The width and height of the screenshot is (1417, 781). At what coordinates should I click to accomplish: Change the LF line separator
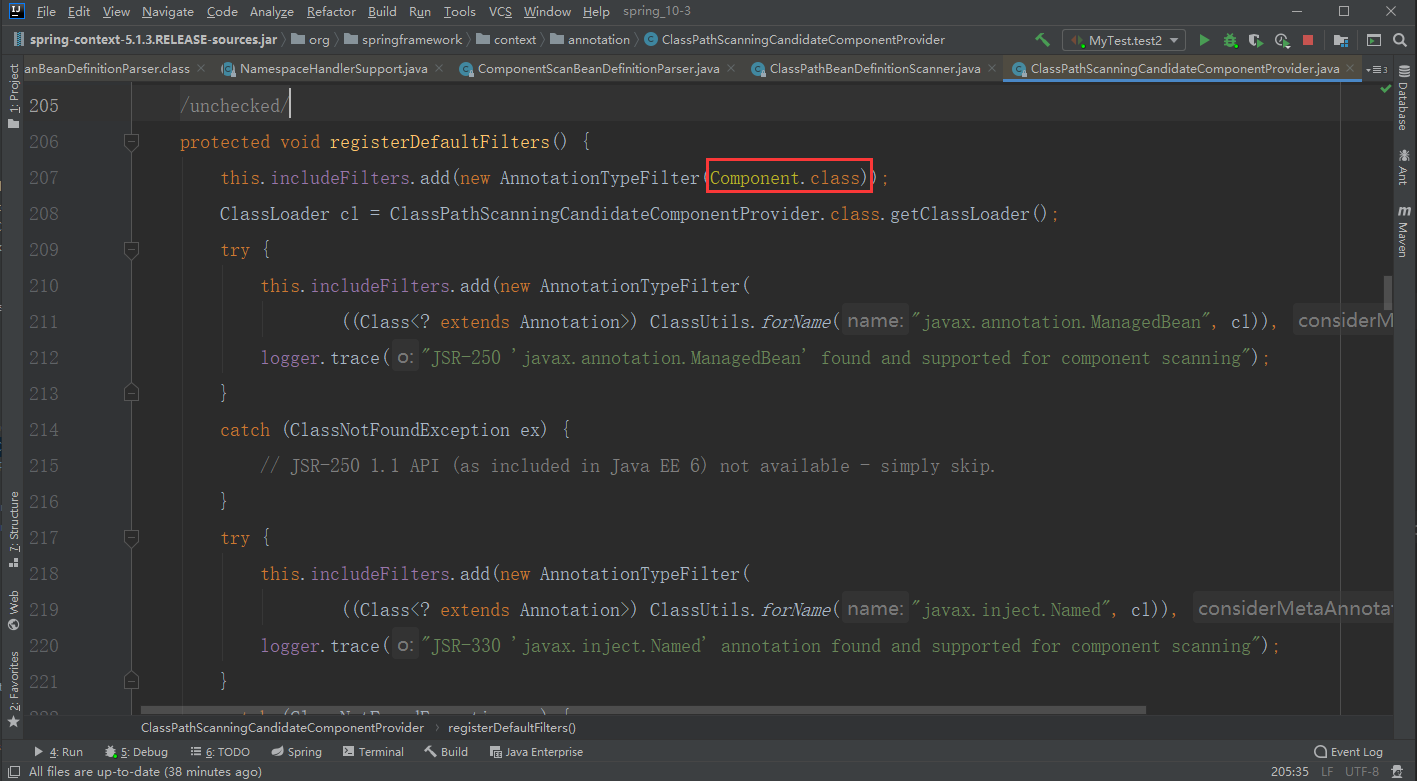pyautogui.click(x=1328, y=771)
